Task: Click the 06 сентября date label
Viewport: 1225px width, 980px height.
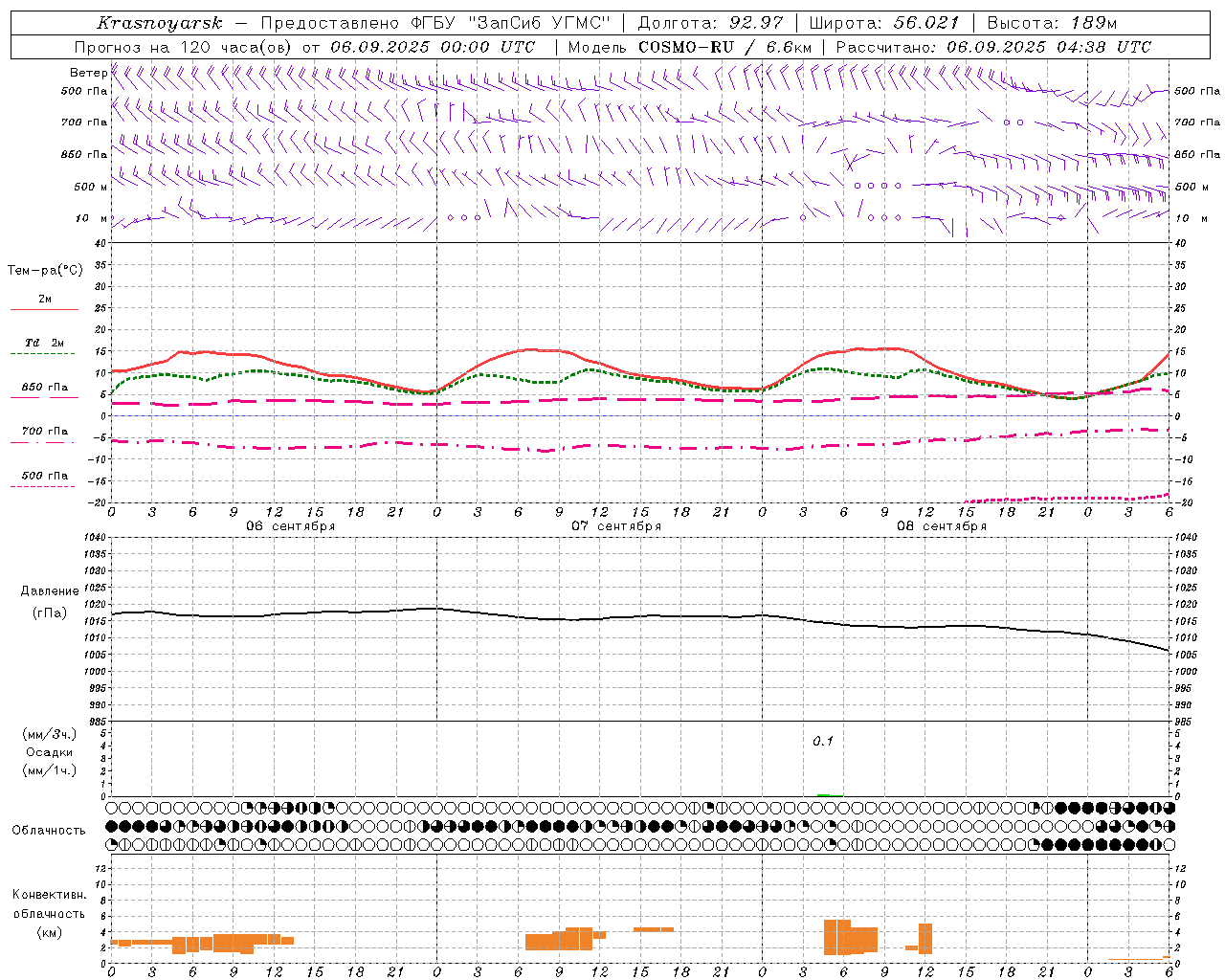Action: [x=291, y=526]
